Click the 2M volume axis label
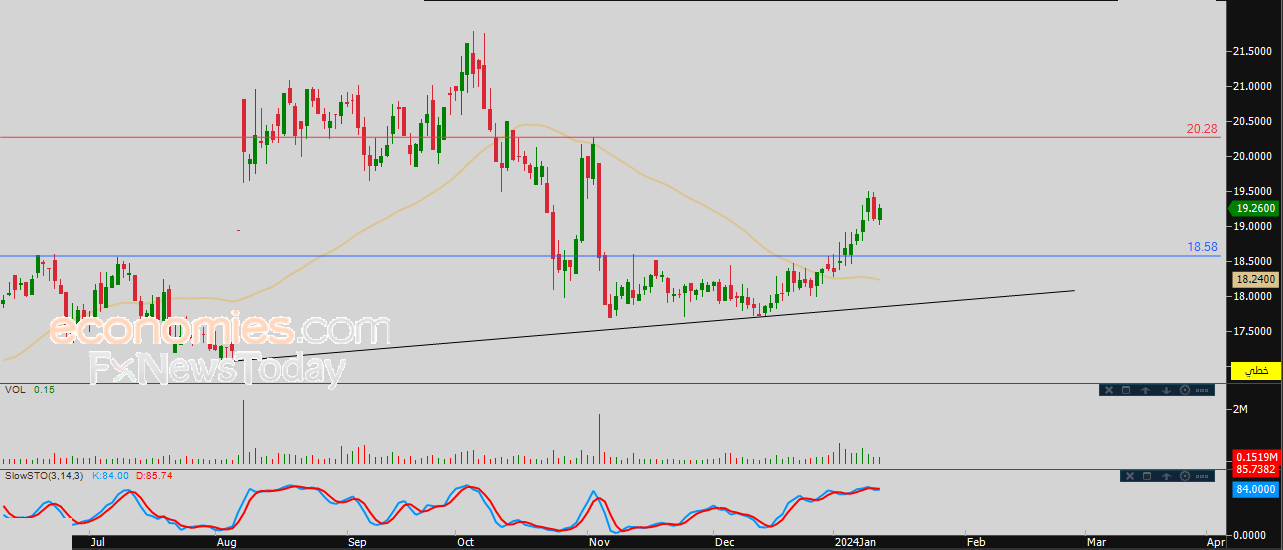This screenshot has height=550, width=1283. 1242,410
